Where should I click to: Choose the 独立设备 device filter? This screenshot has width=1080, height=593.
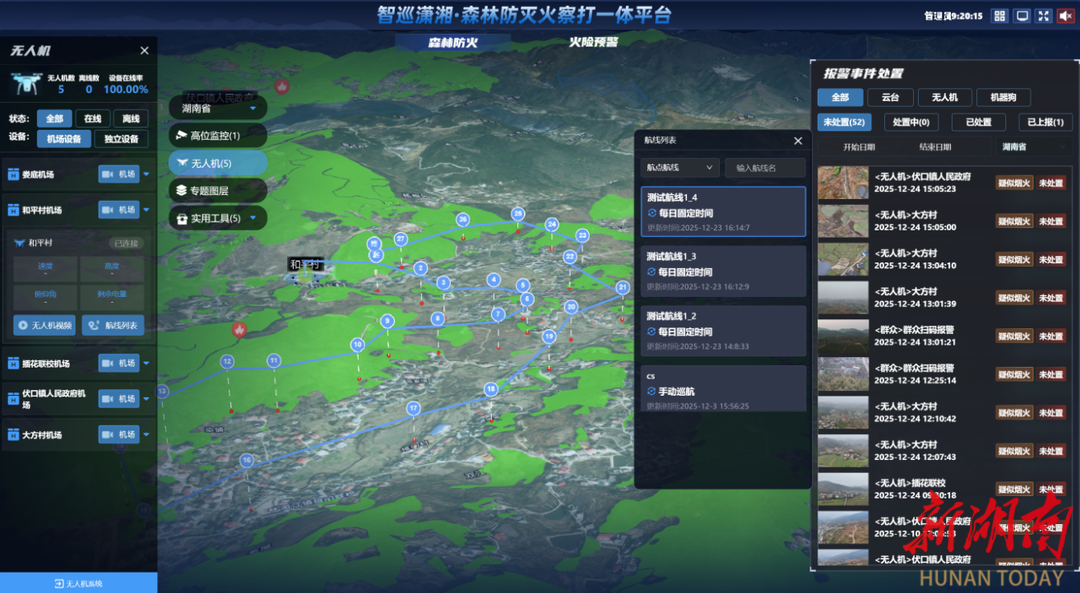[121, 139]
